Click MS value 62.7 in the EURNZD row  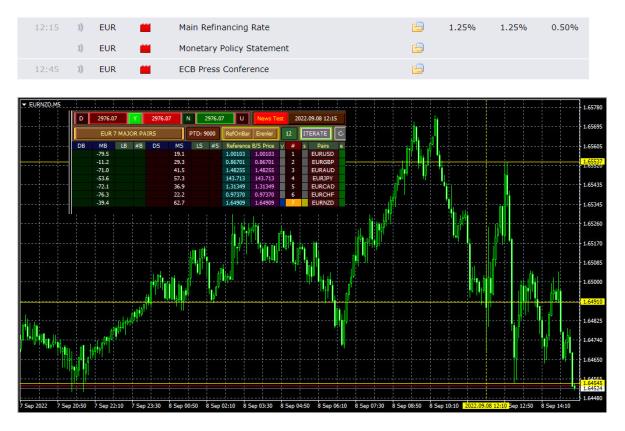click(179, 203)
